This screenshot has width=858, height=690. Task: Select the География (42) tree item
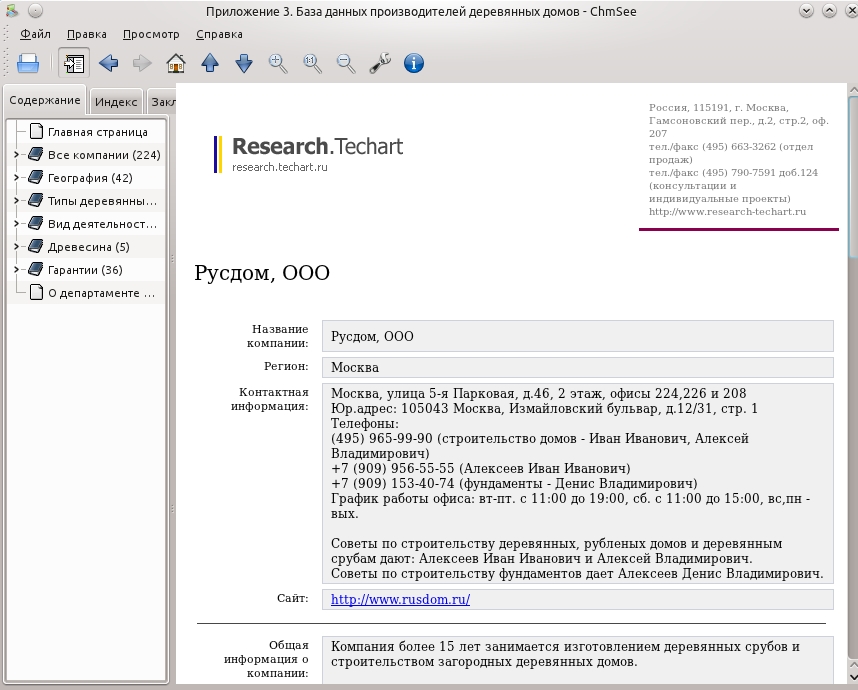pos(90,178)
